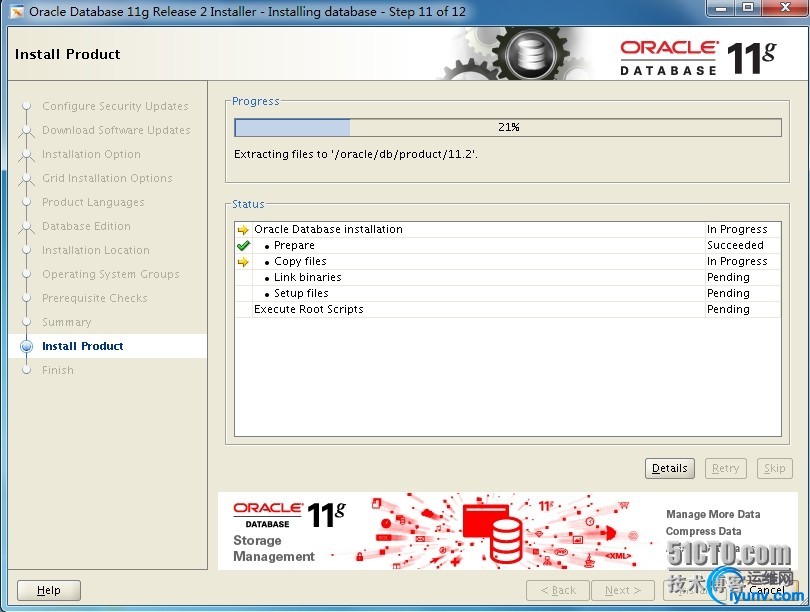Click the Back button

point(558,590)
